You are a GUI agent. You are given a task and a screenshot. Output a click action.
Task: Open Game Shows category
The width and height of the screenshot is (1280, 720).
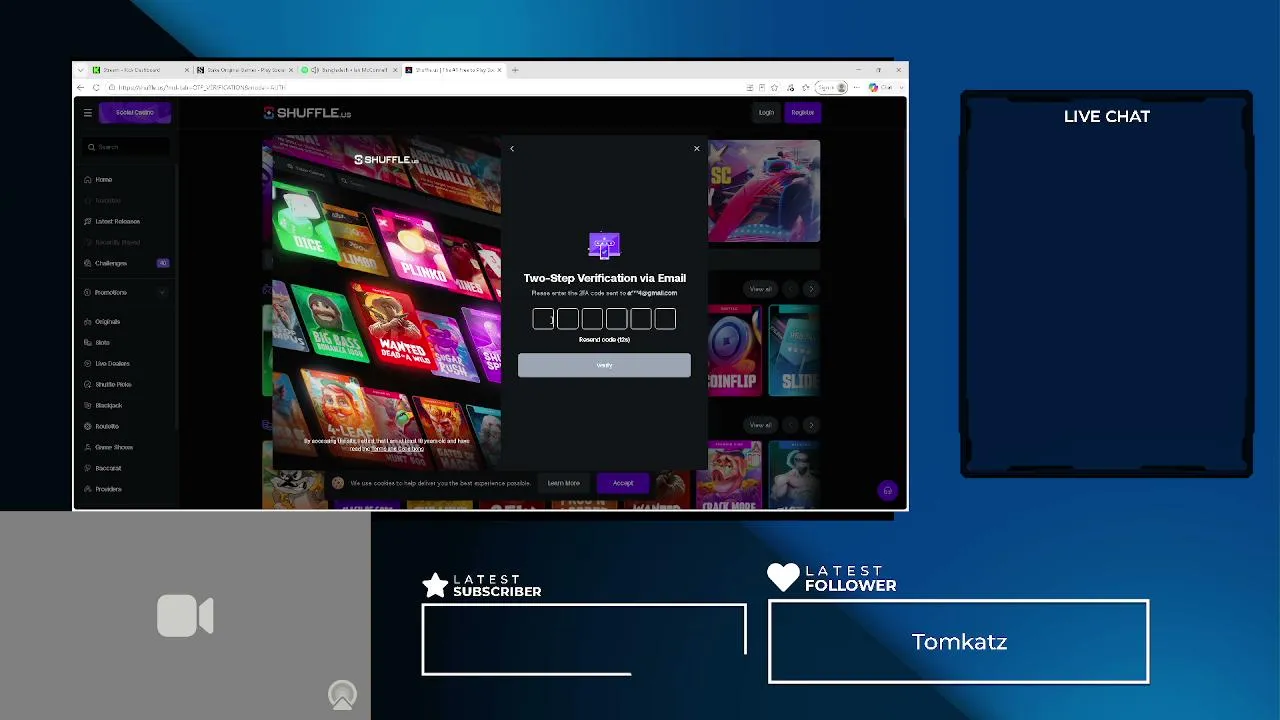click(113, 448)
